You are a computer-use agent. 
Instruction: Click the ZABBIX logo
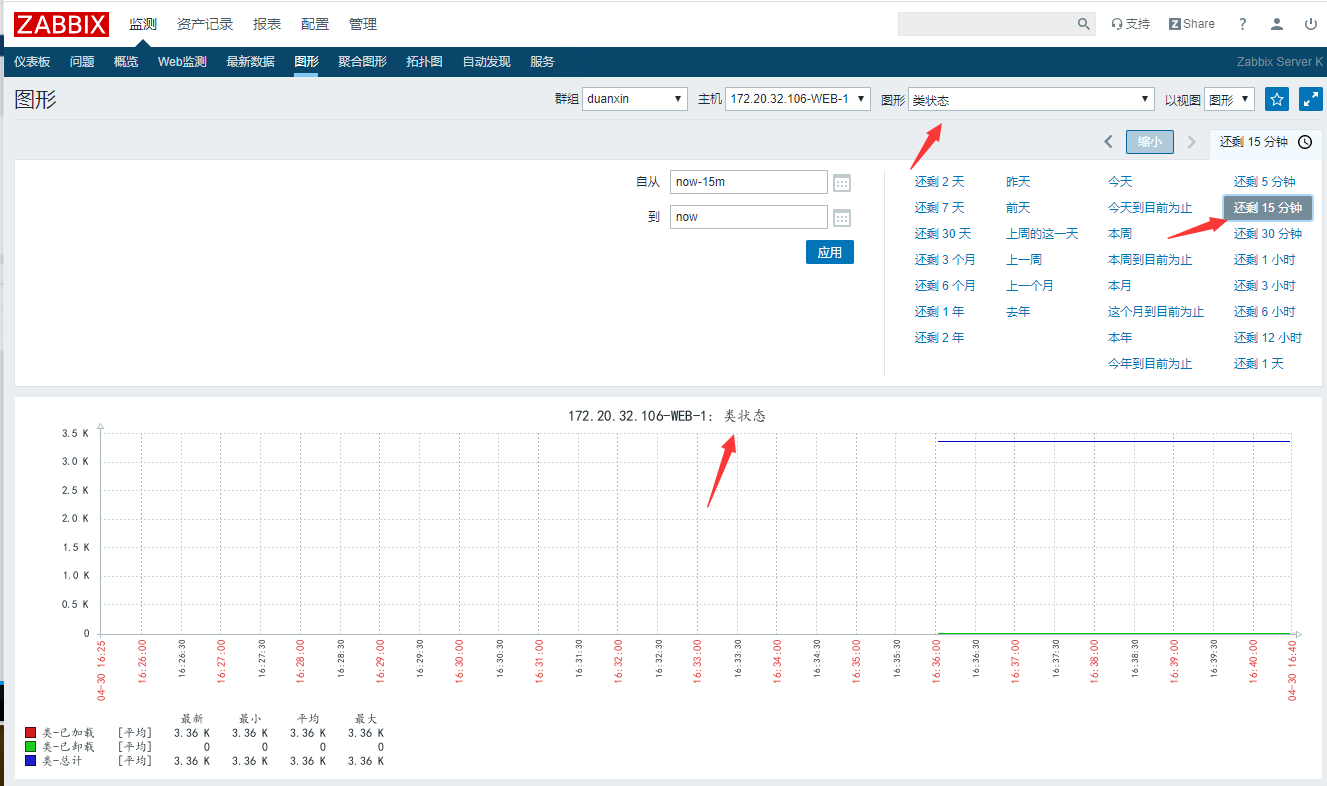61,24
